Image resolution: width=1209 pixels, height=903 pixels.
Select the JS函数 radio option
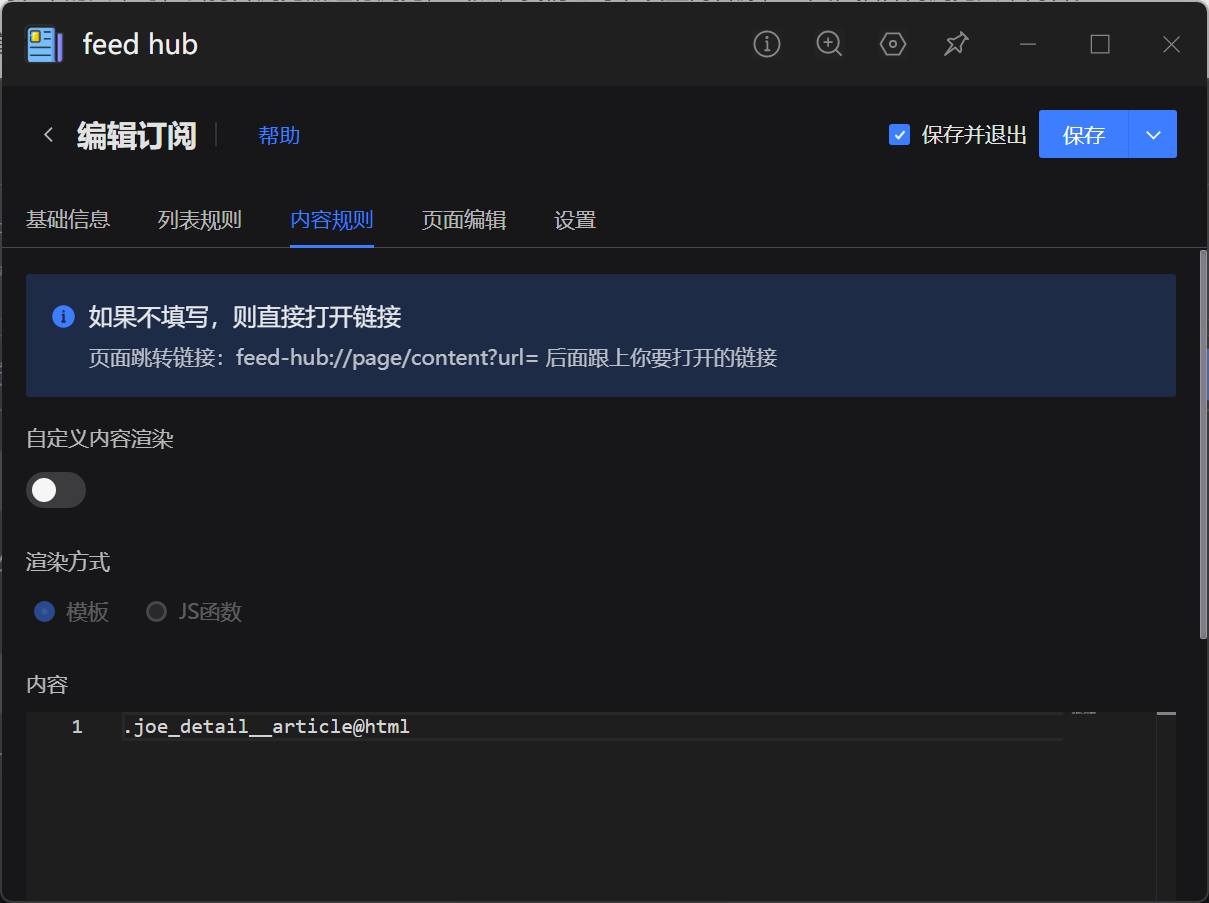coord(156,612)
